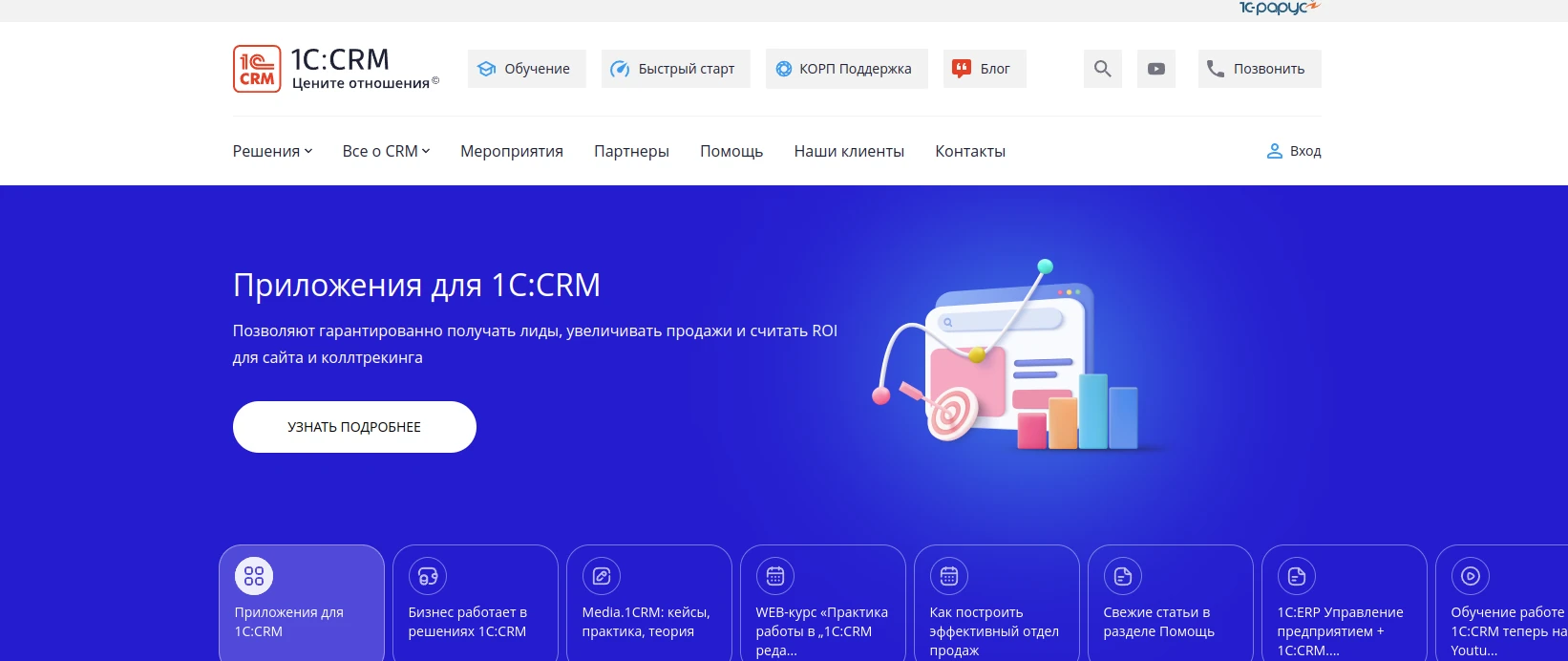Select Как построить эффективный отдел продаж tab
Image resolution: width=1568 pixels, height=661 pixels.
click(997, 603)
